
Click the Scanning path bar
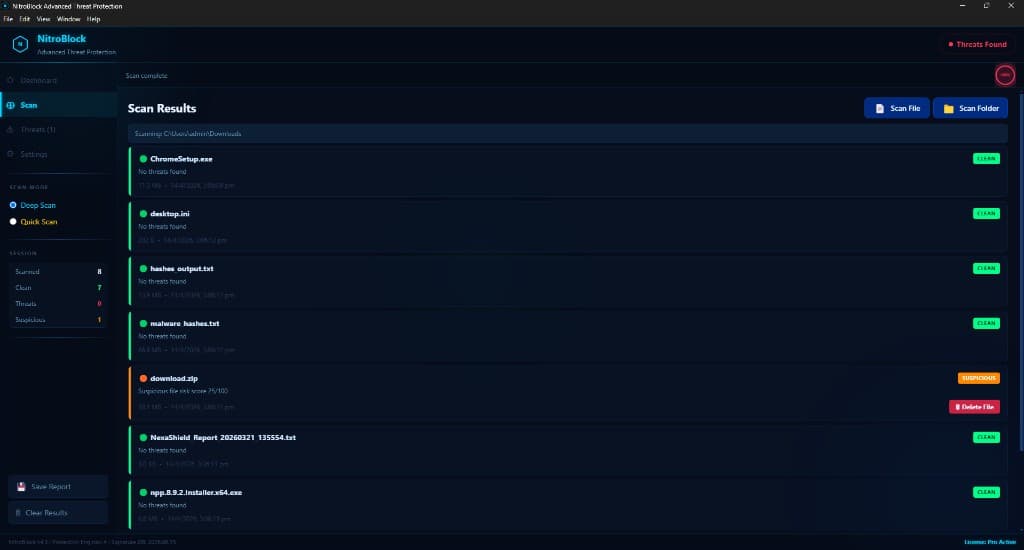point(568,133)
